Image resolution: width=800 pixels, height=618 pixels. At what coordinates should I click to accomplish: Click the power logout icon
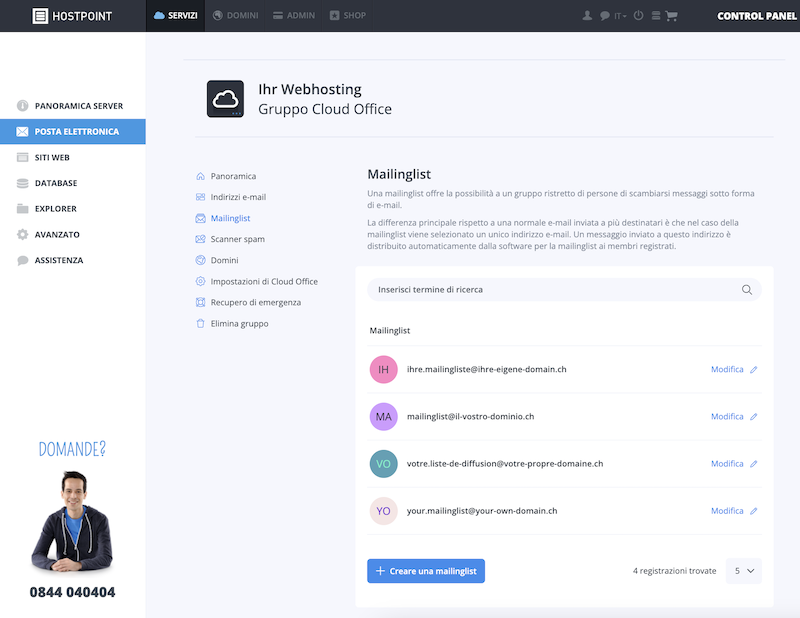(638, 15)
